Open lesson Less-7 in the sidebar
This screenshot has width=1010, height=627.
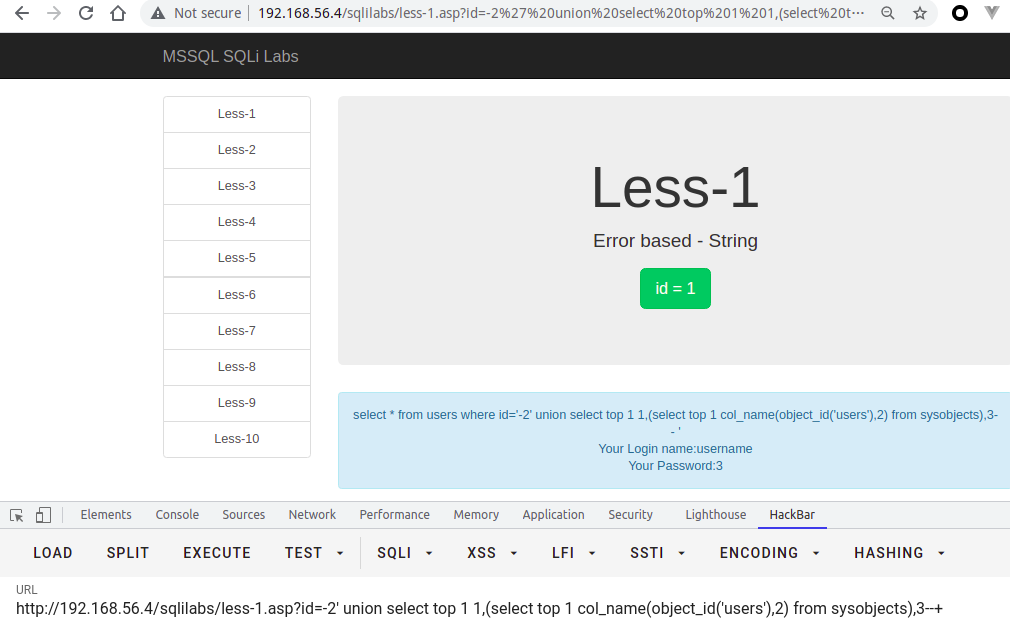coord(237,331)
